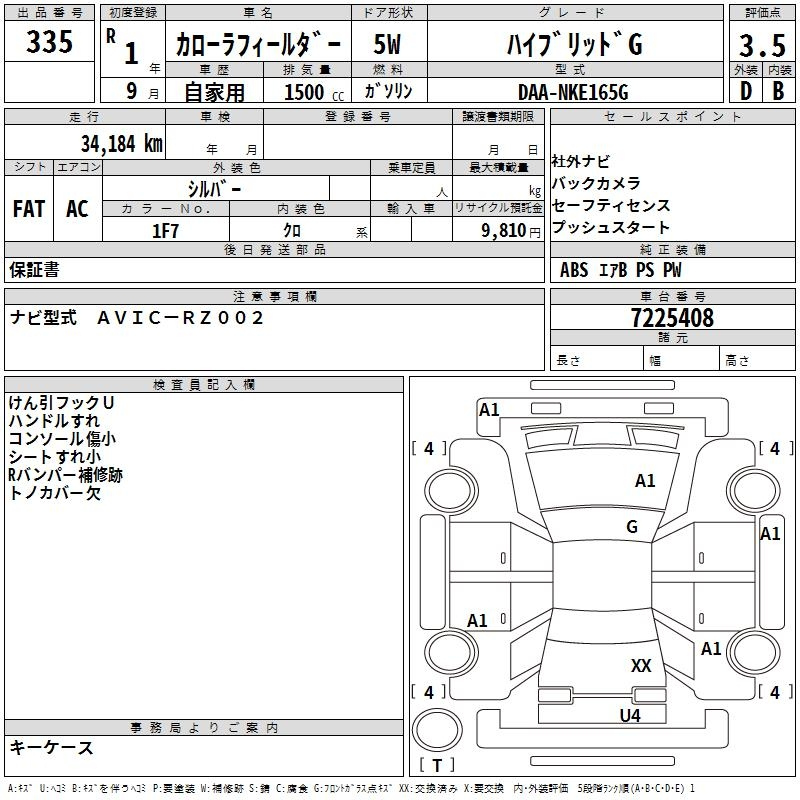Select the 注意事項欄 header

pyautogui.click(x=274, y=296)
